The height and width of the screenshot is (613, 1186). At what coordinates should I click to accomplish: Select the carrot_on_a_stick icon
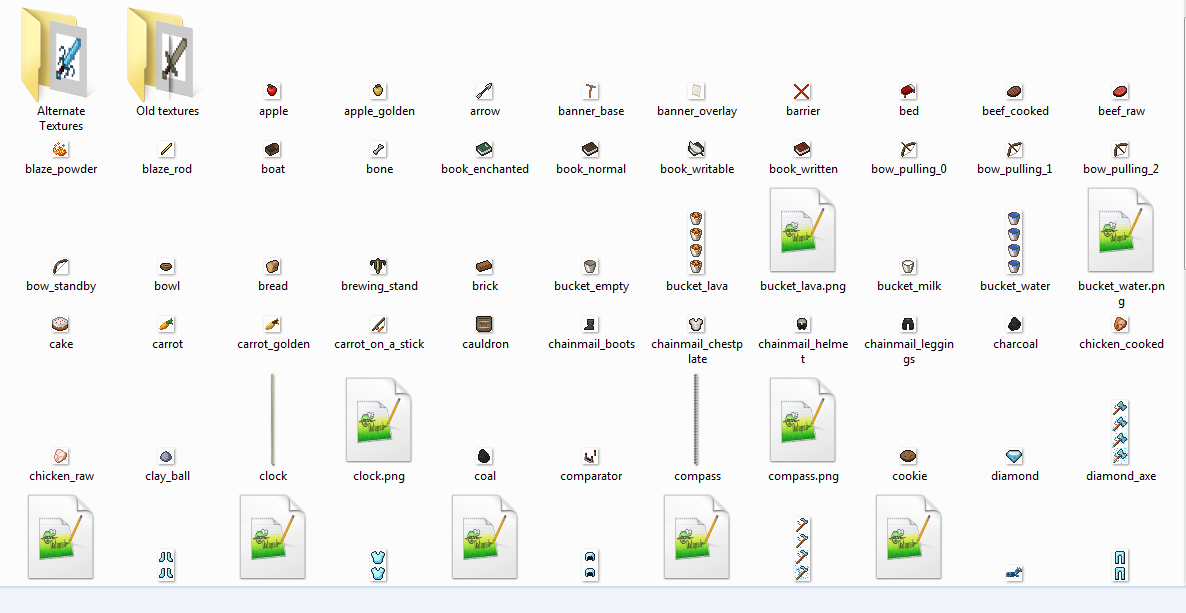(378, 324)
